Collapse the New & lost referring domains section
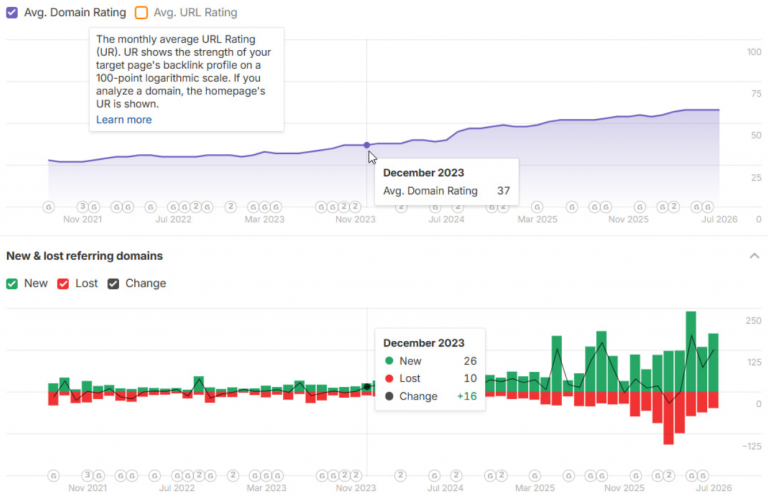768x495 pixels. point(754,256)
